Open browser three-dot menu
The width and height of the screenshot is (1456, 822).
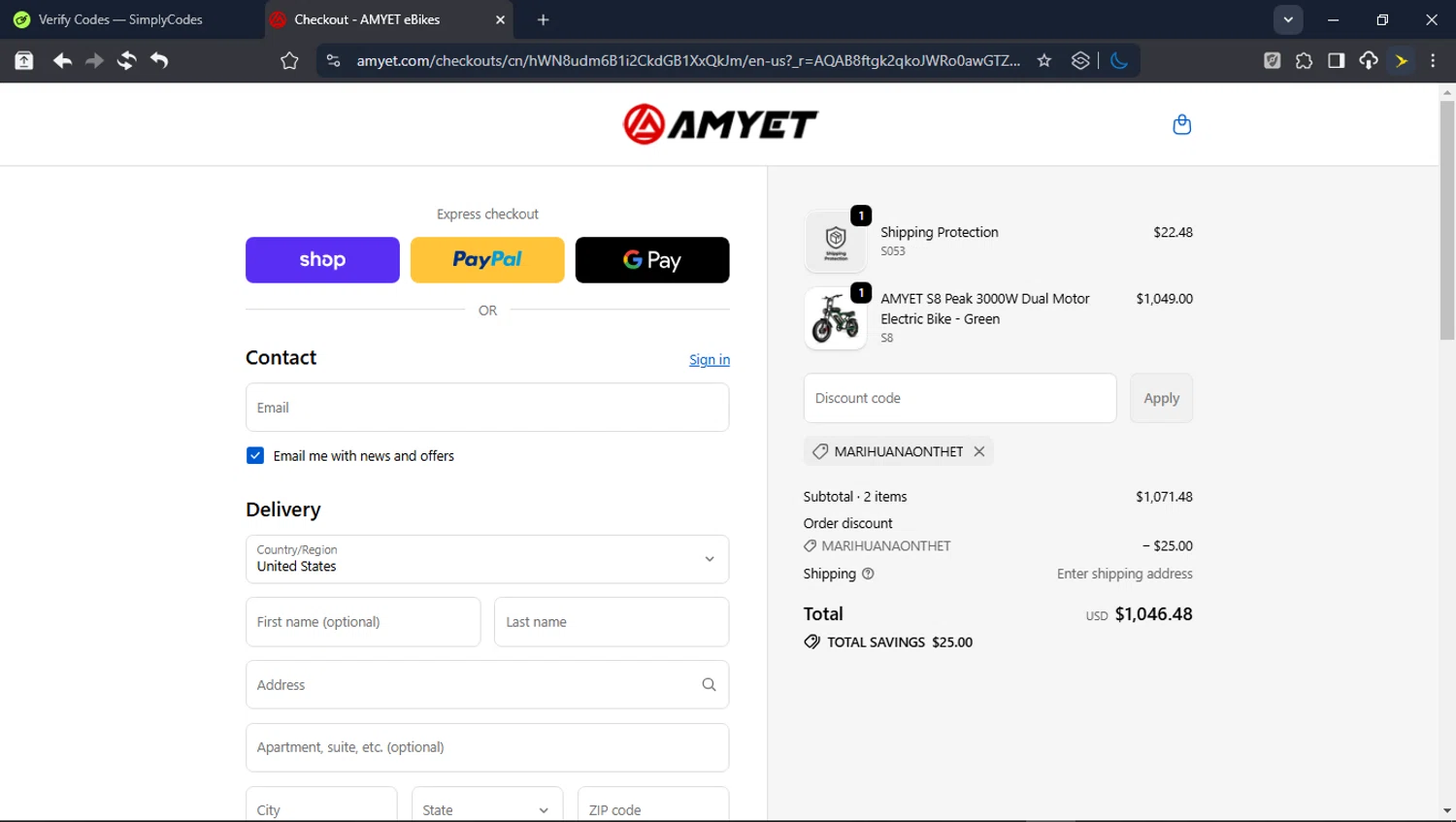(x=1434, y=61)
